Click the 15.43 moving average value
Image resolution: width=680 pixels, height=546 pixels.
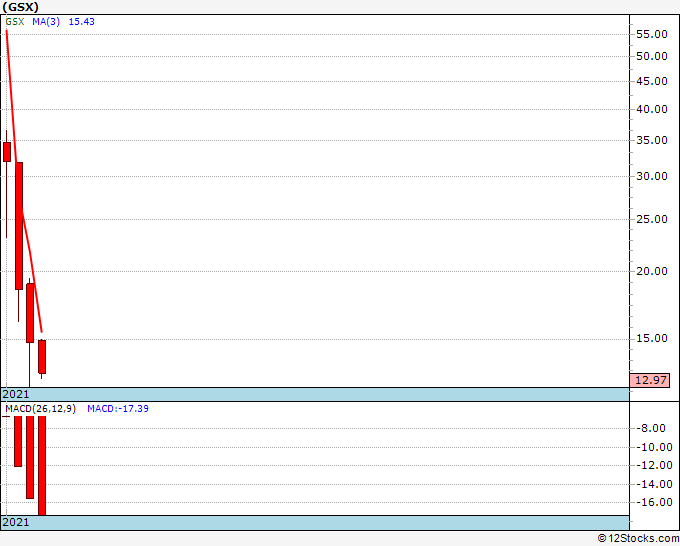click(x=82, y=22)
